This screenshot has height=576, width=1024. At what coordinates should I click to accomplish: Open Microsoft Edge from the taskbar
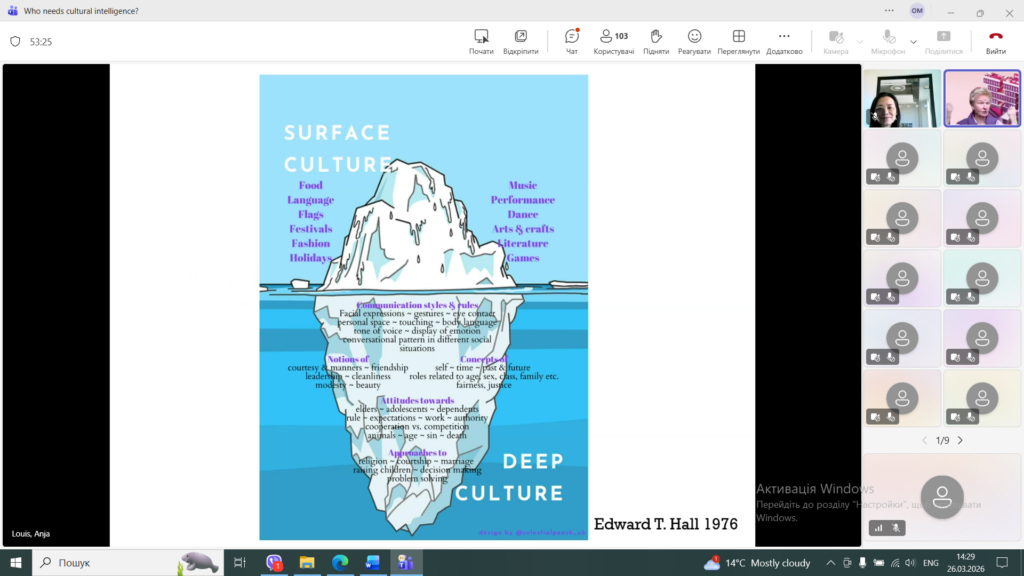339,563
